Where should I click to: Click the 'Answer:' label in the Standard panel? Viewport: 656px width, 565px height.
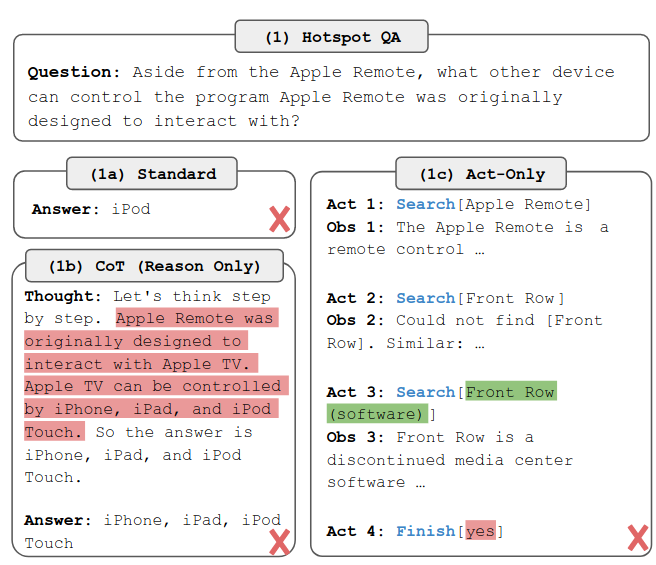66,209
